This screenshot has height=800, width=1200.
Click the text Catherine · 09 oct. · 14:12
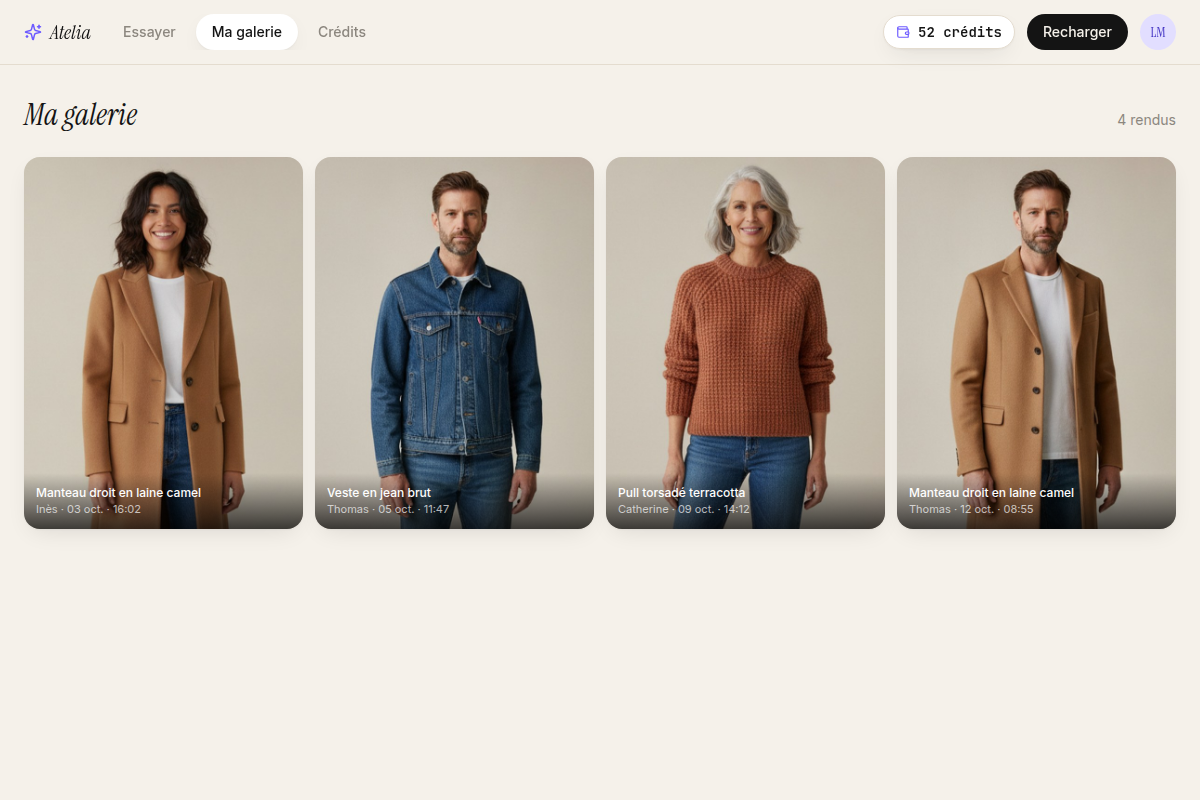[683, 509]
